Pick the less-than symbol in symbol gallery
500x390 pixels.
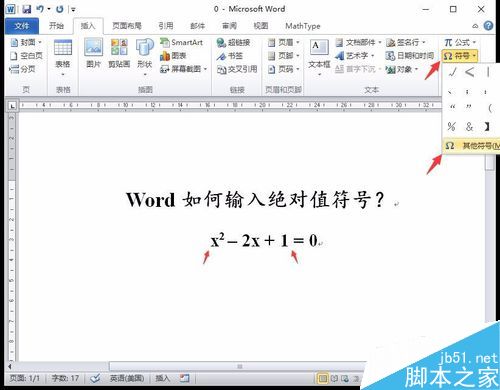[470, 72]
